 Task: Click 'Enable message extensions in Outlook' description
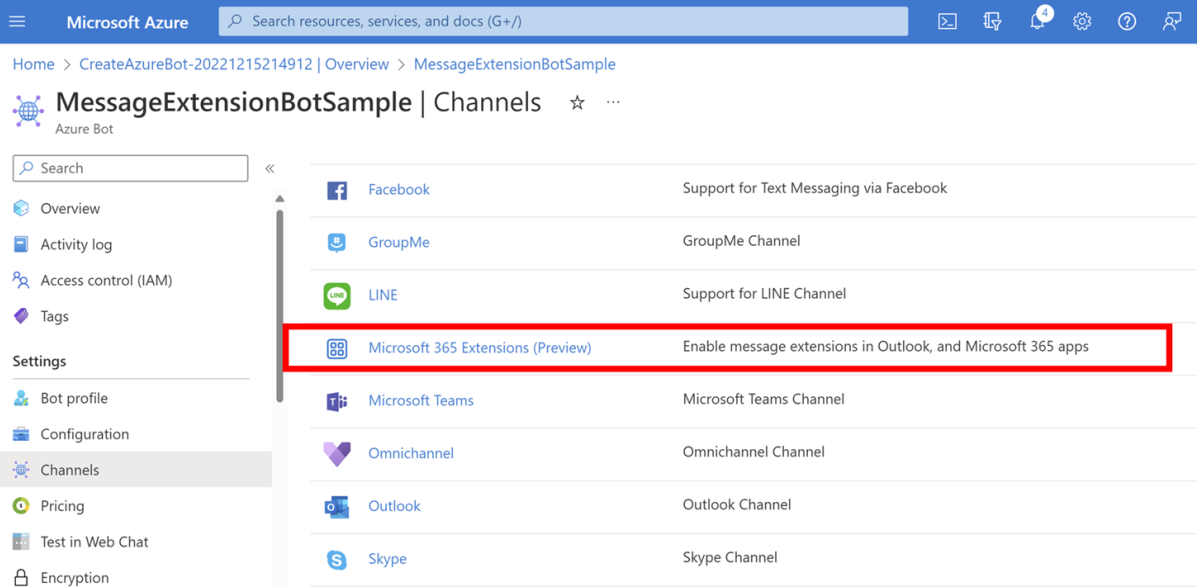(886, 347)
